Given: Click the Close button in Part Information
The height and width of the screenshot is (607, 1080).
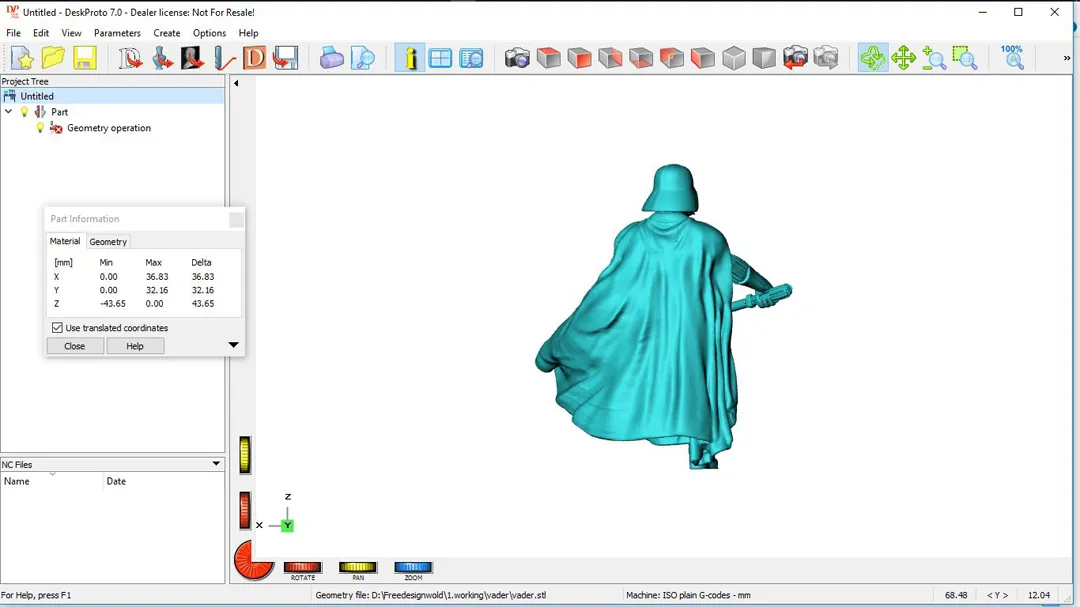Looking at the screenshot, I should tap(74, 346).
